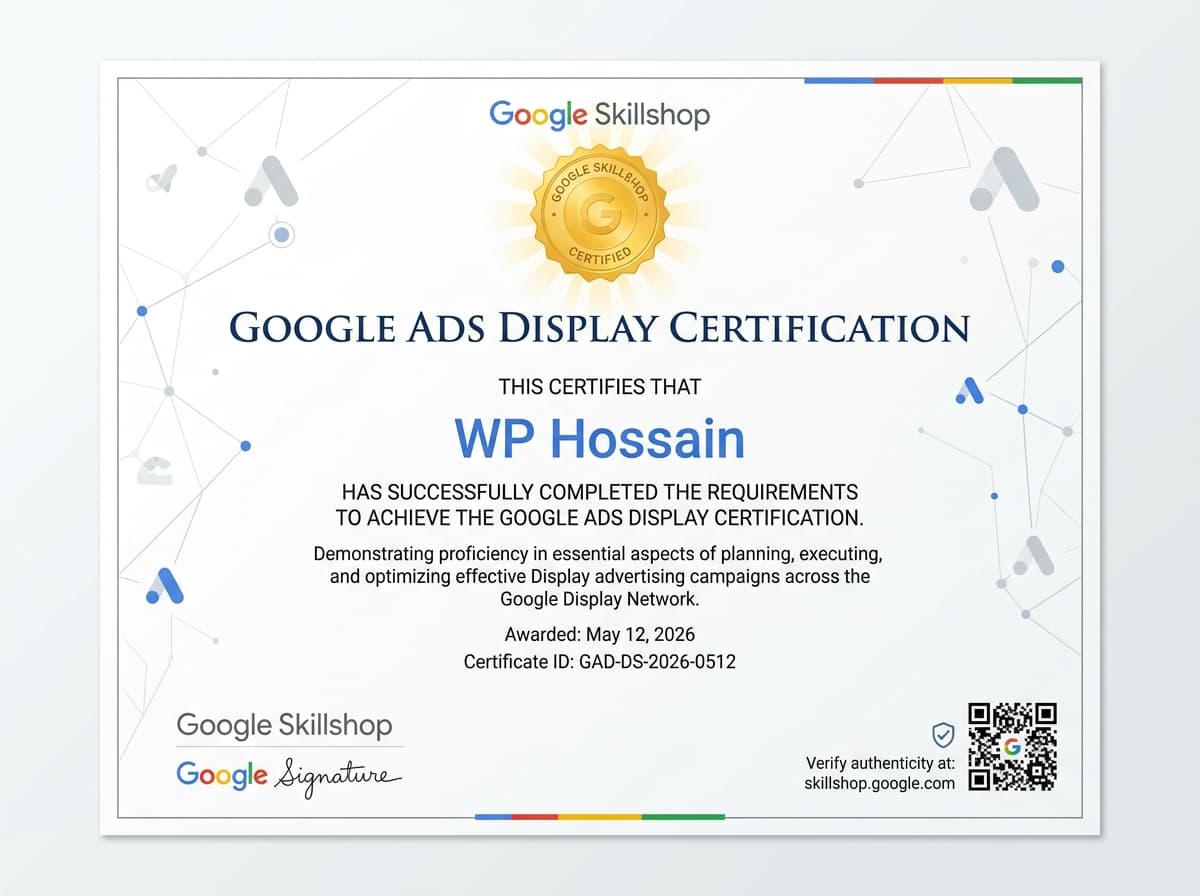Image resolution: width=1200 pixels, height=896 pixels.
Task: Click the Awarded: May 12, 2026 line
Action: point(599,634)
